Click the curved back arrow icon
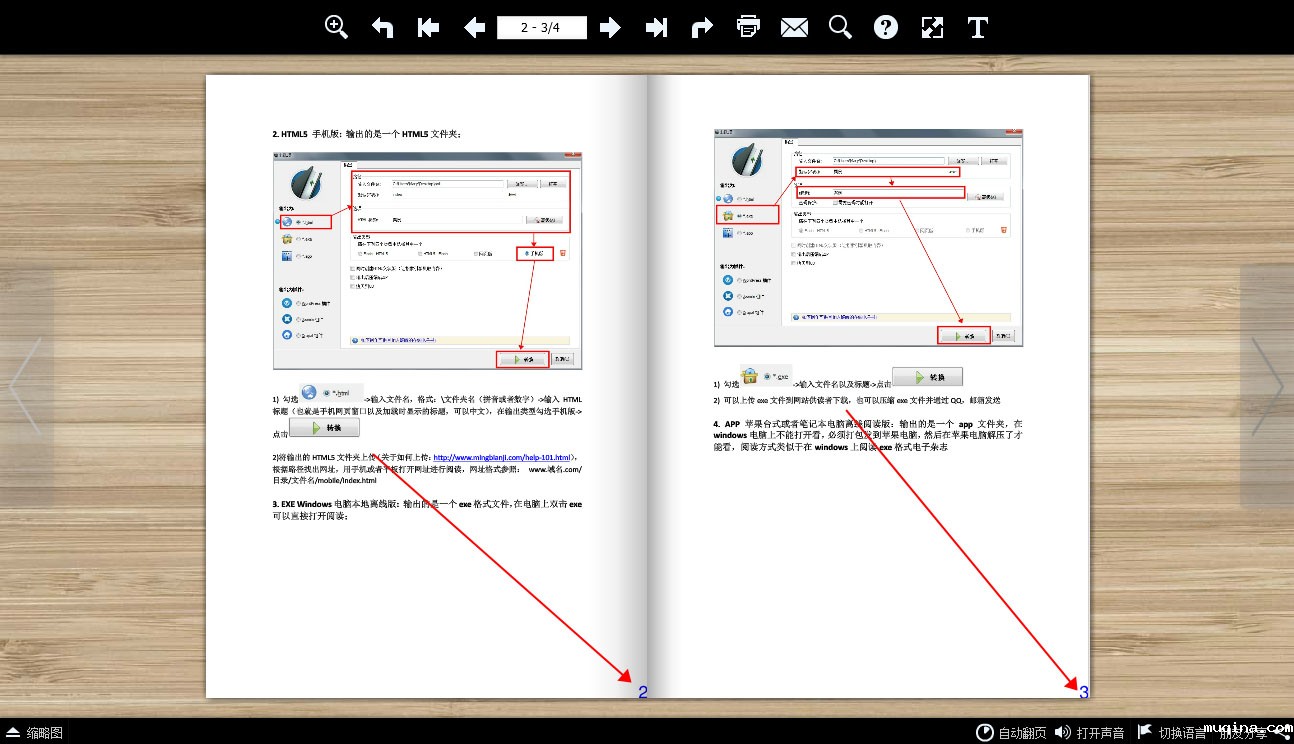This screenshot has width=1294, height=744. coord(383,27)
